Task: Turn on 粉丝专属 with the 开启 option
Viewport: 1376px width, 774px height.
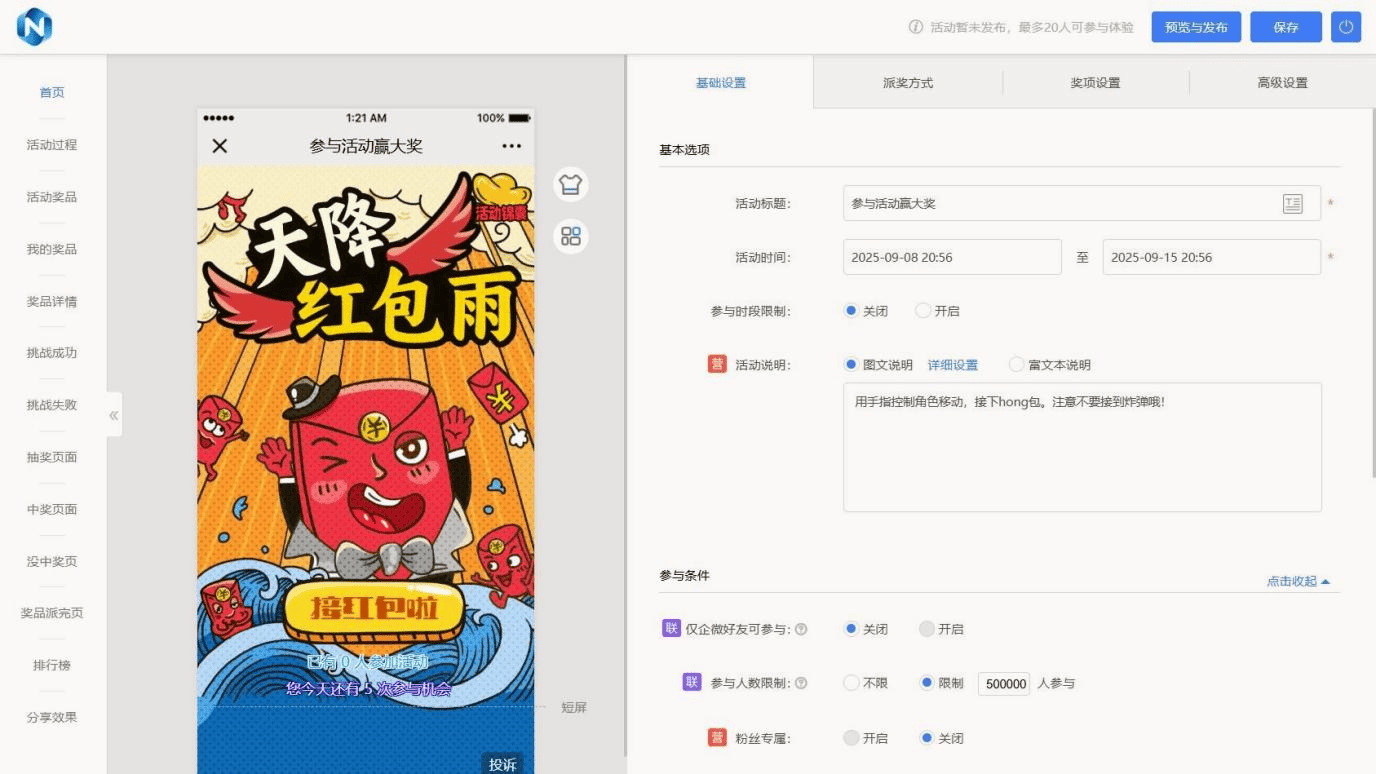Action: [851, 738]
